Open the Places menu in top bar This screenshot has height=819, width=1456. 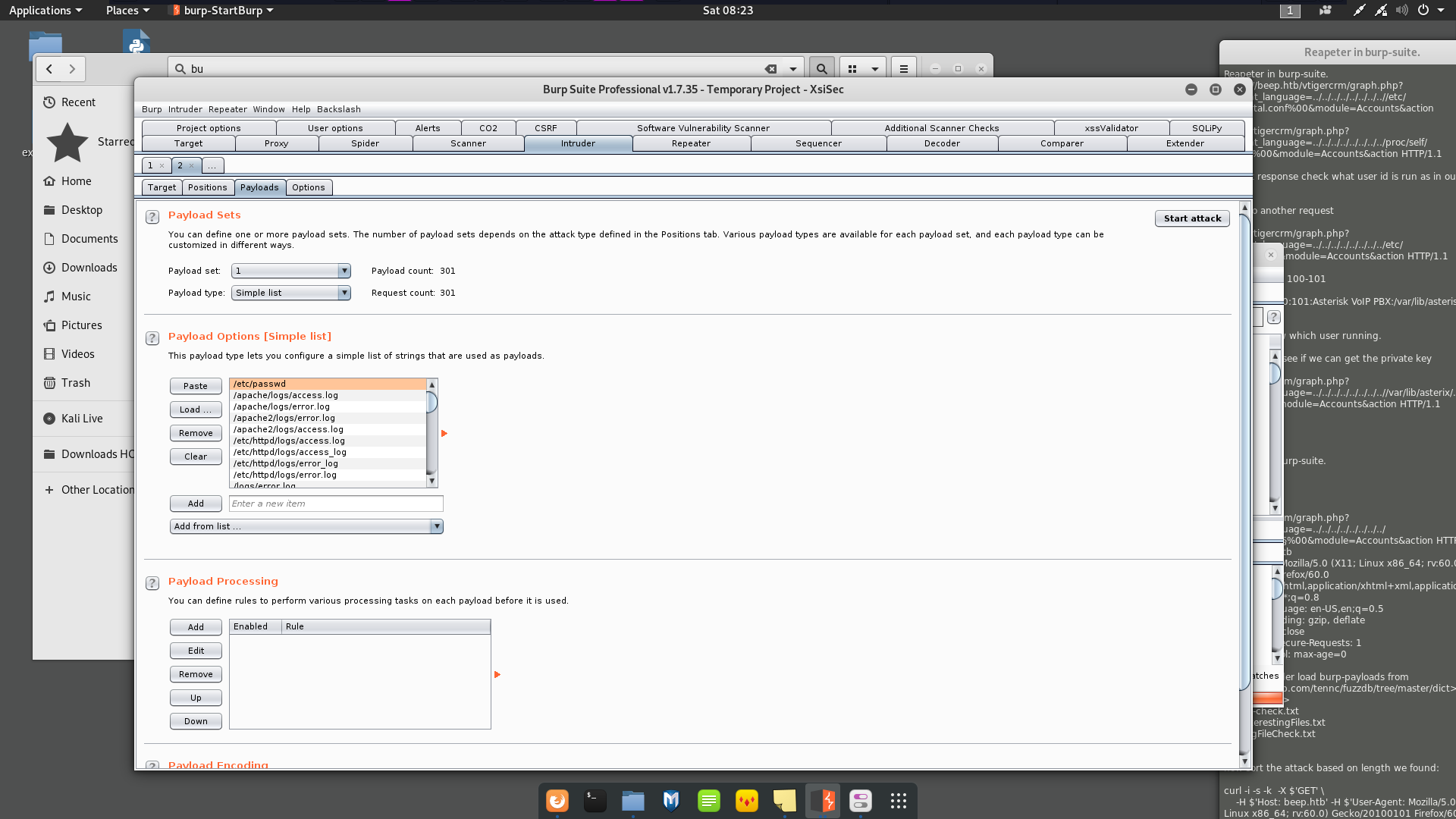127,11
